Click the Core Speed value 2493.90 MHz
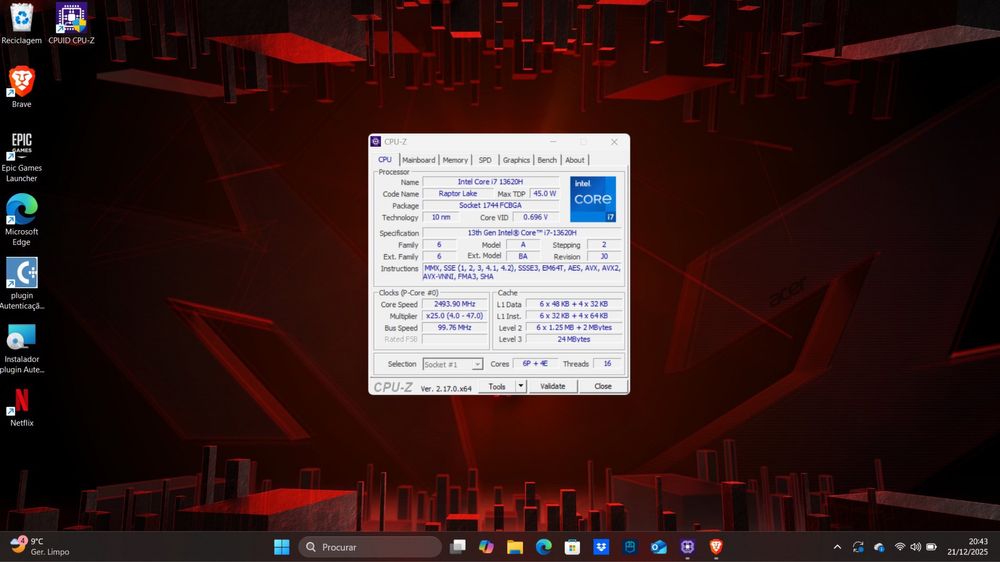Viewport: 1000px width, 562px height. (455, 304)
